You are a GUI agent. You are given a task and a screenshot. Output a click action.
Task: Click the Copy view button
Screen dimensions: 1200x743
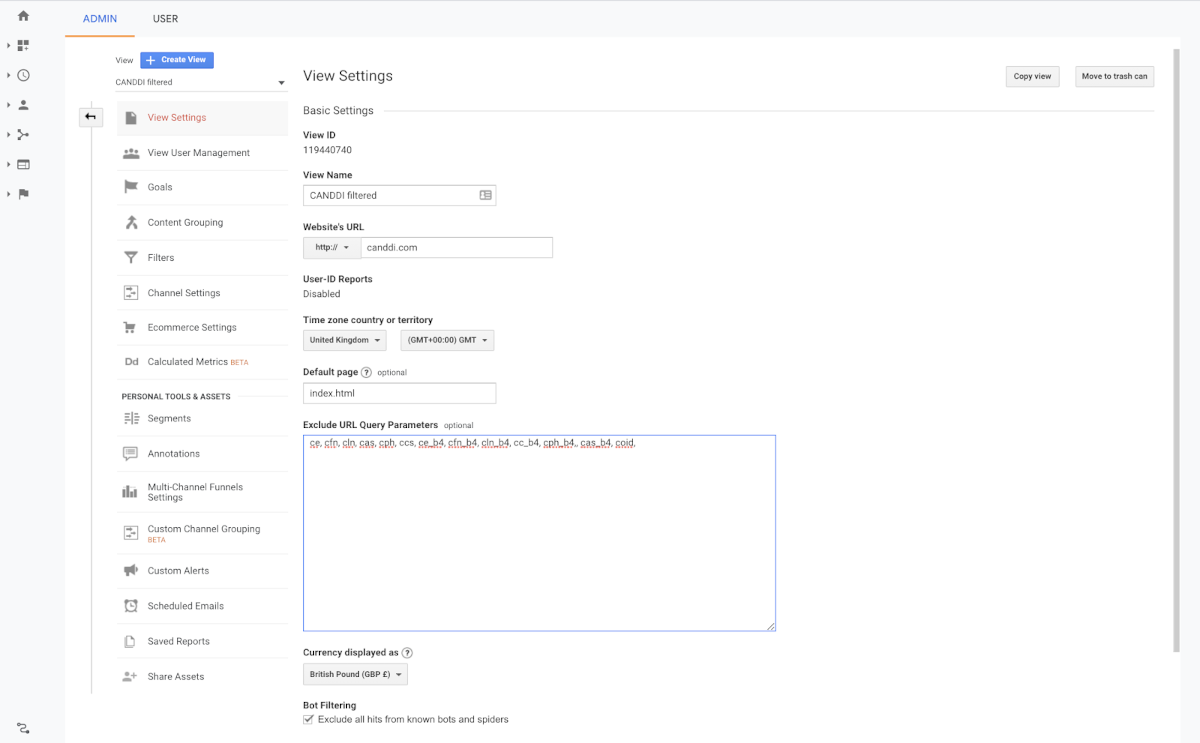tap(1032, 76)
